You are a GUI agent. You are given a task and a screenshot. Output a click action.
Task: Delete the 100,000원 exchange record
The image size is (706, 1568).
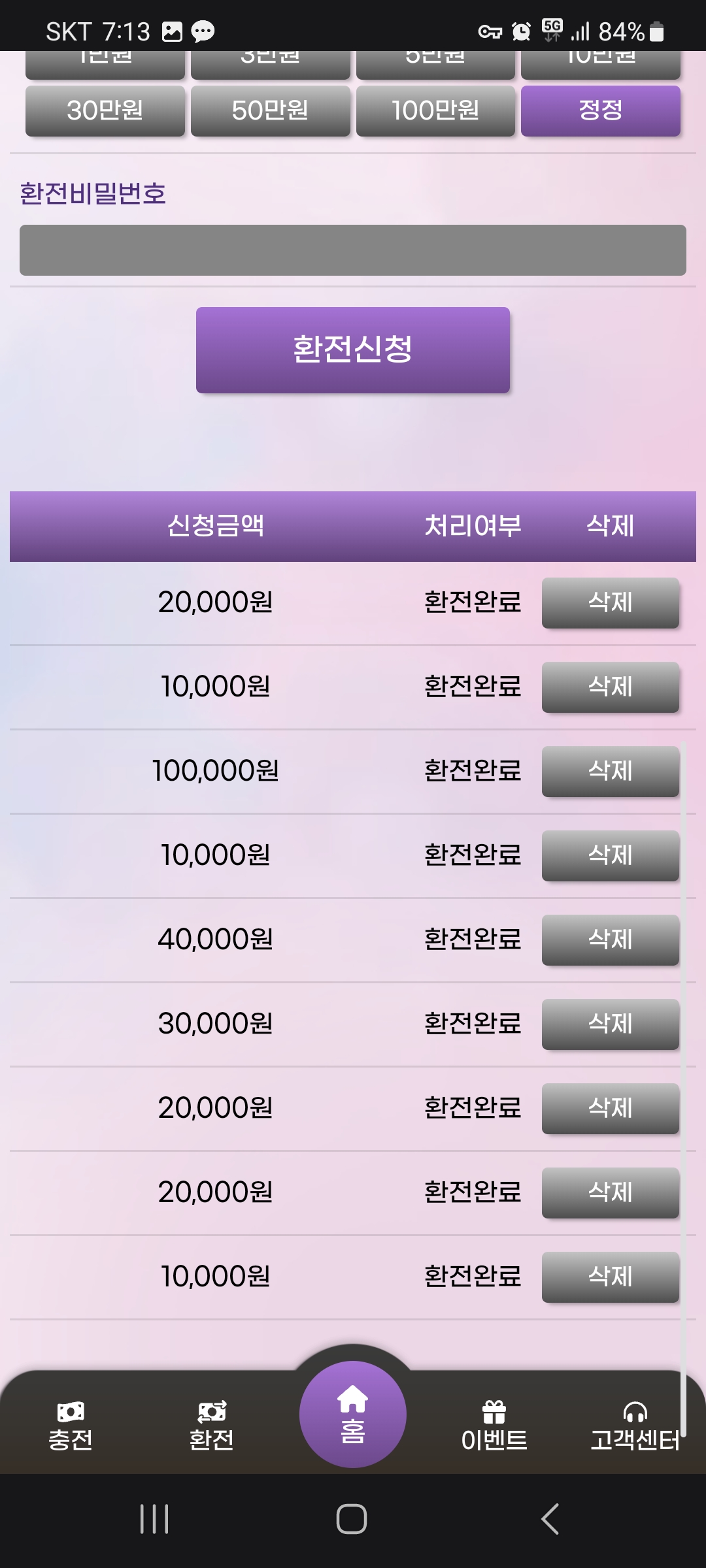coord(610,771)
